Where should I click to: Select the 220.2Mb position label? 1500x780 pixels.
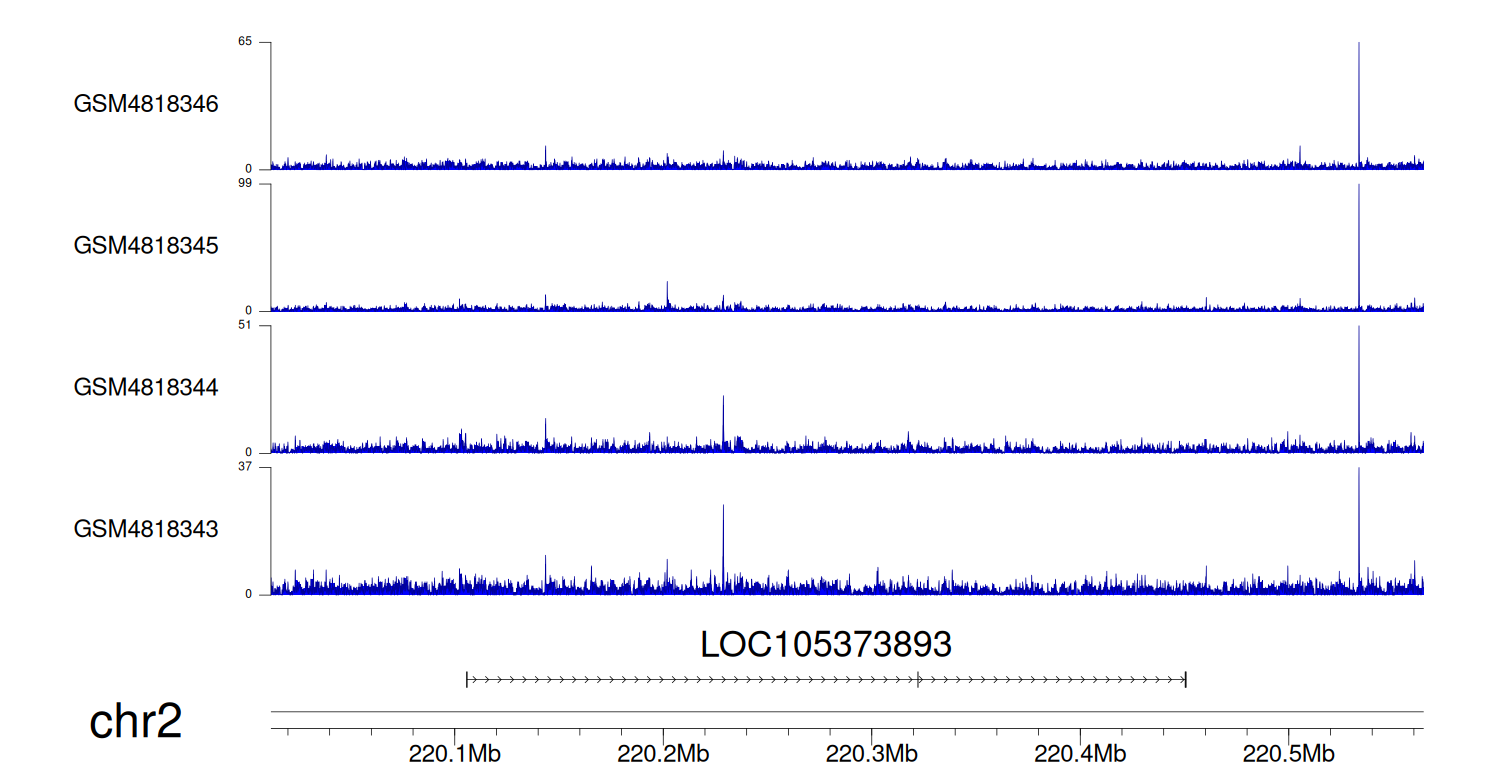[663, 754]
